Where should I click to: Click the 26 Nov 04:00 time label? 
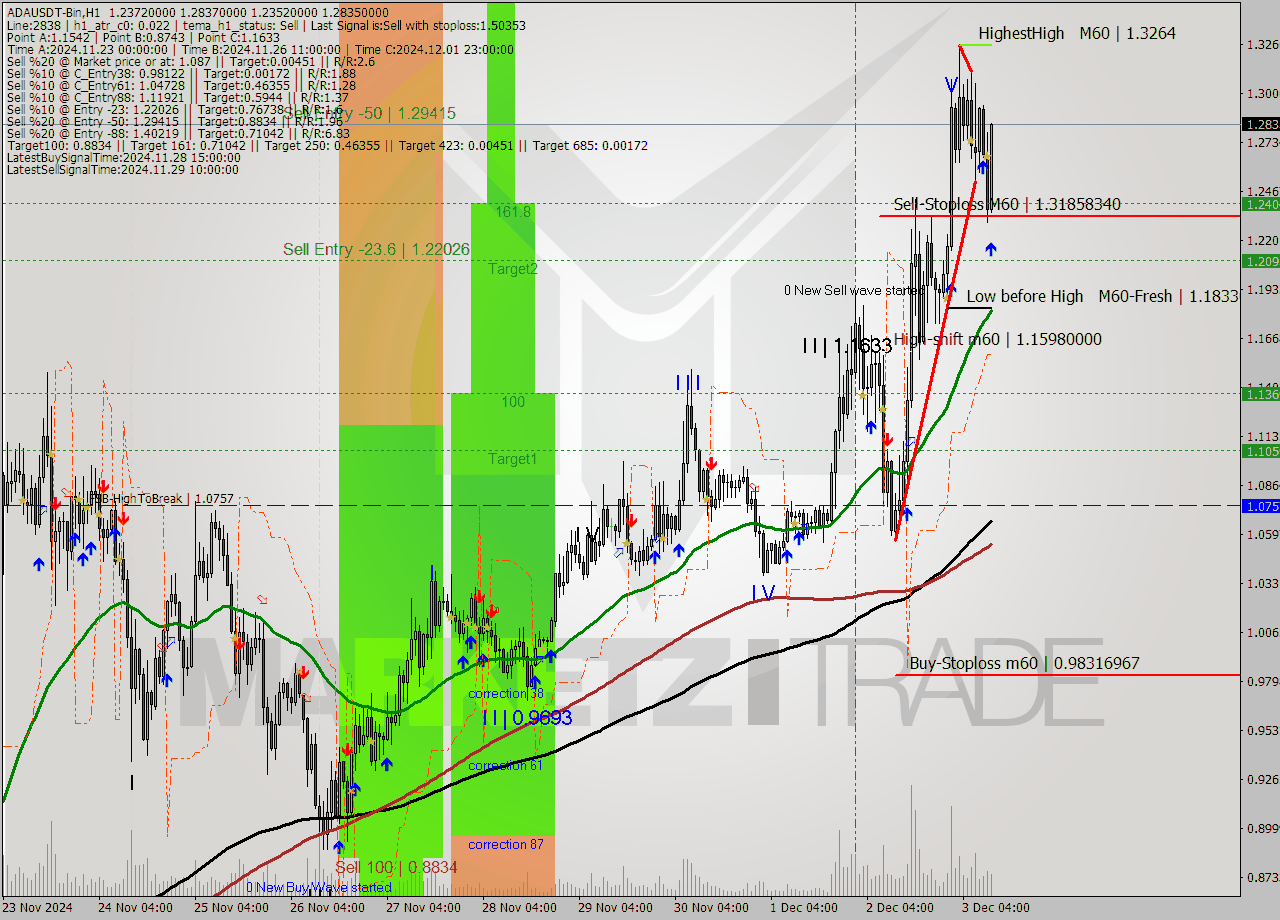(x=327, y=908)
